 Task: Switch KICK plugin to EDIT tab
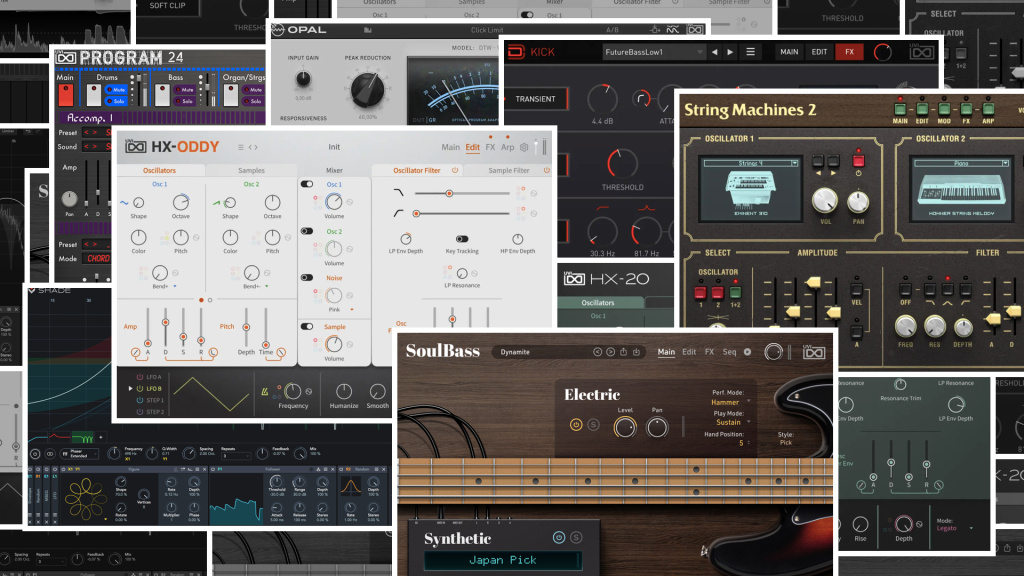point(819,52)
